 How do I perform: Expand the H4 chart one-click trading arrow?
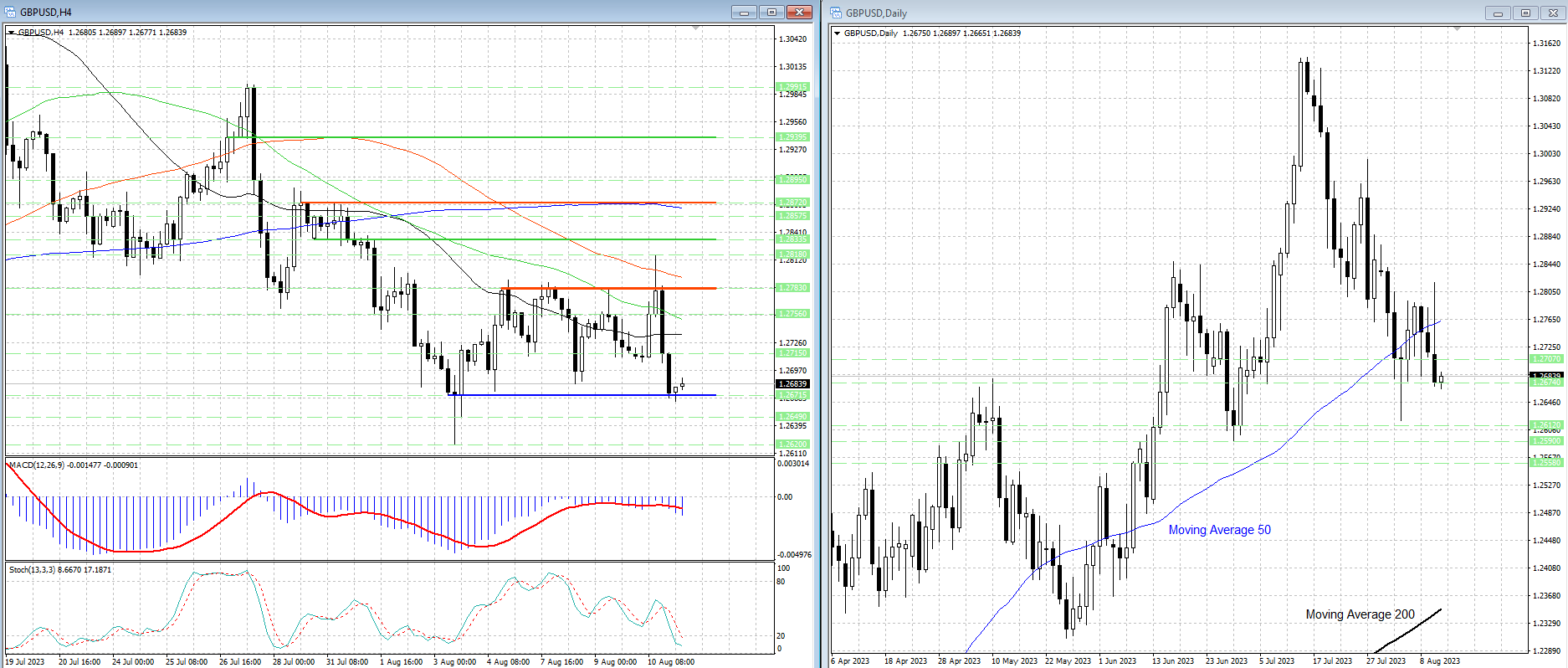(11, 33)
